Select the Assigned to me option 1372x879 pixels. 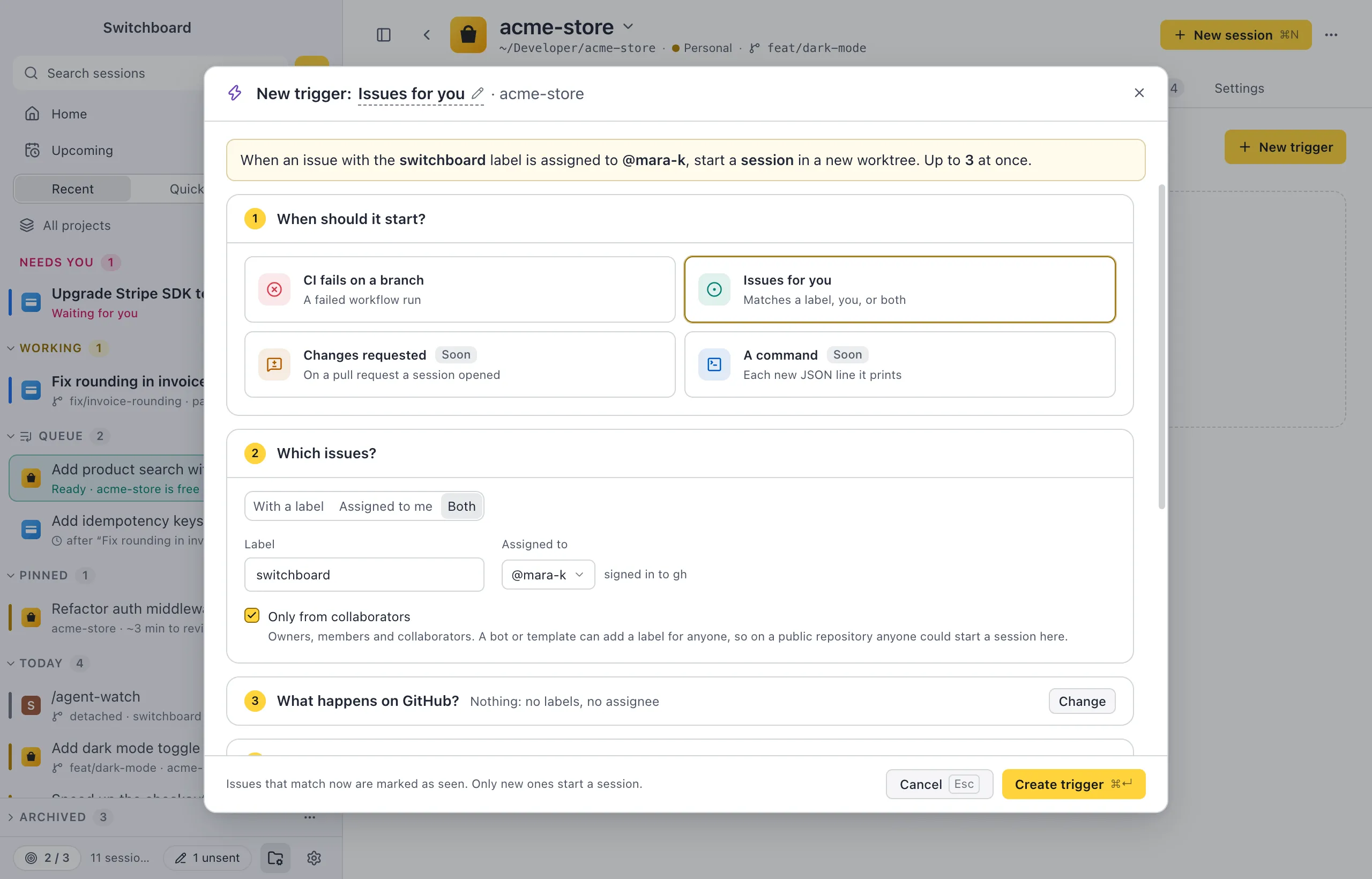[x=385, y=506]
